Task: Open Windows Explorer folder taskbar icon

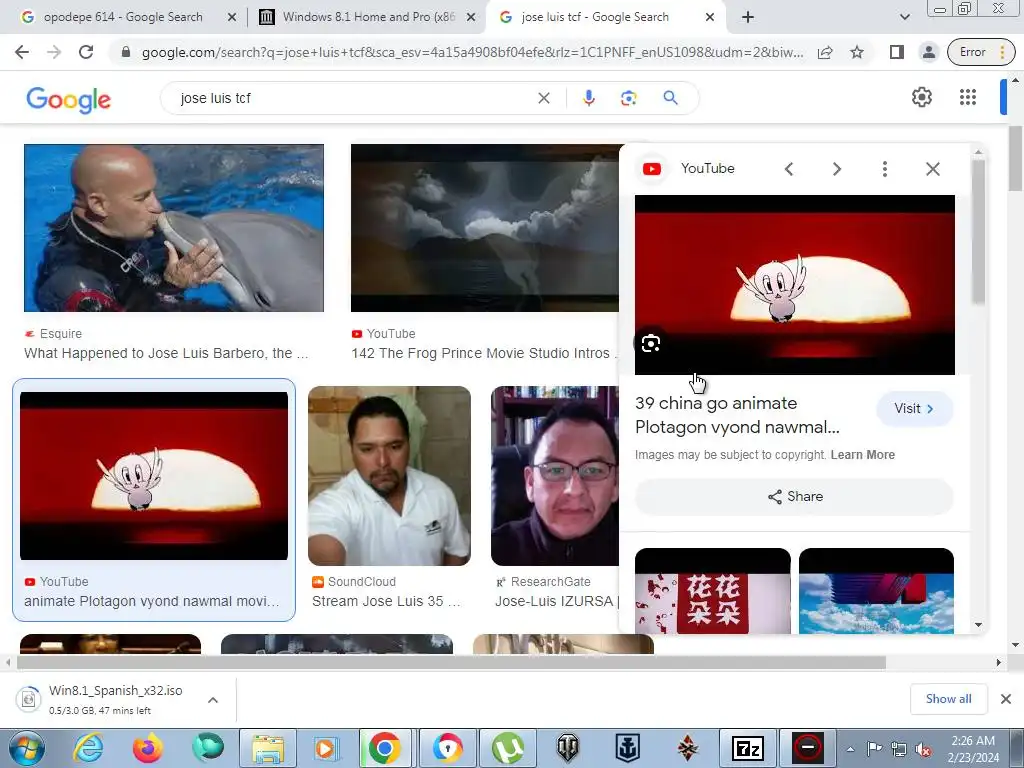Action: click(268, 748)
